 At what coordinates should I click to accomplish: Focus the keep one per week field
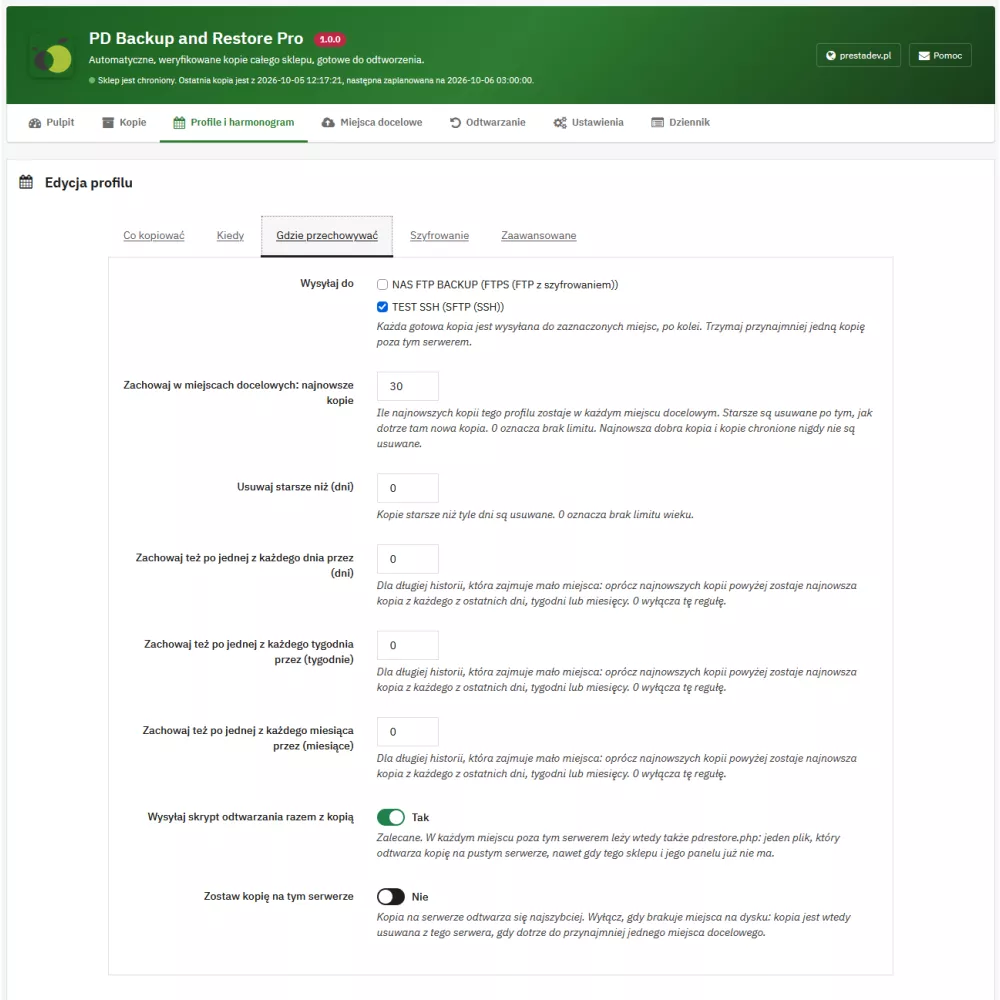408,645
